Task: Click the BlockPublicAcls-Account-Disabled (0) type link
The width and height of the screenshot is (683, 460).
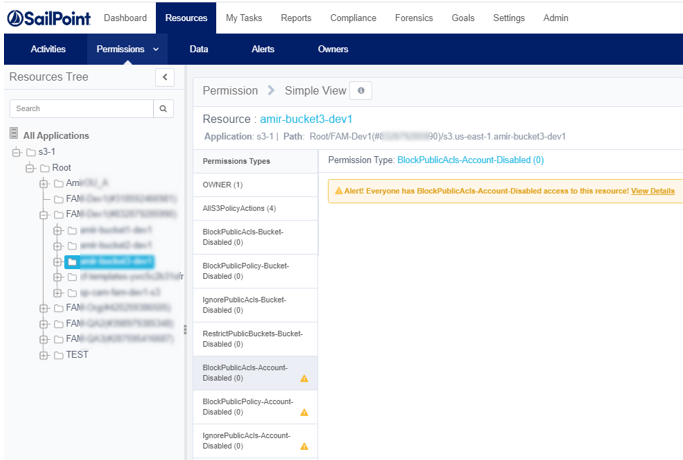Action: point(470,160)
